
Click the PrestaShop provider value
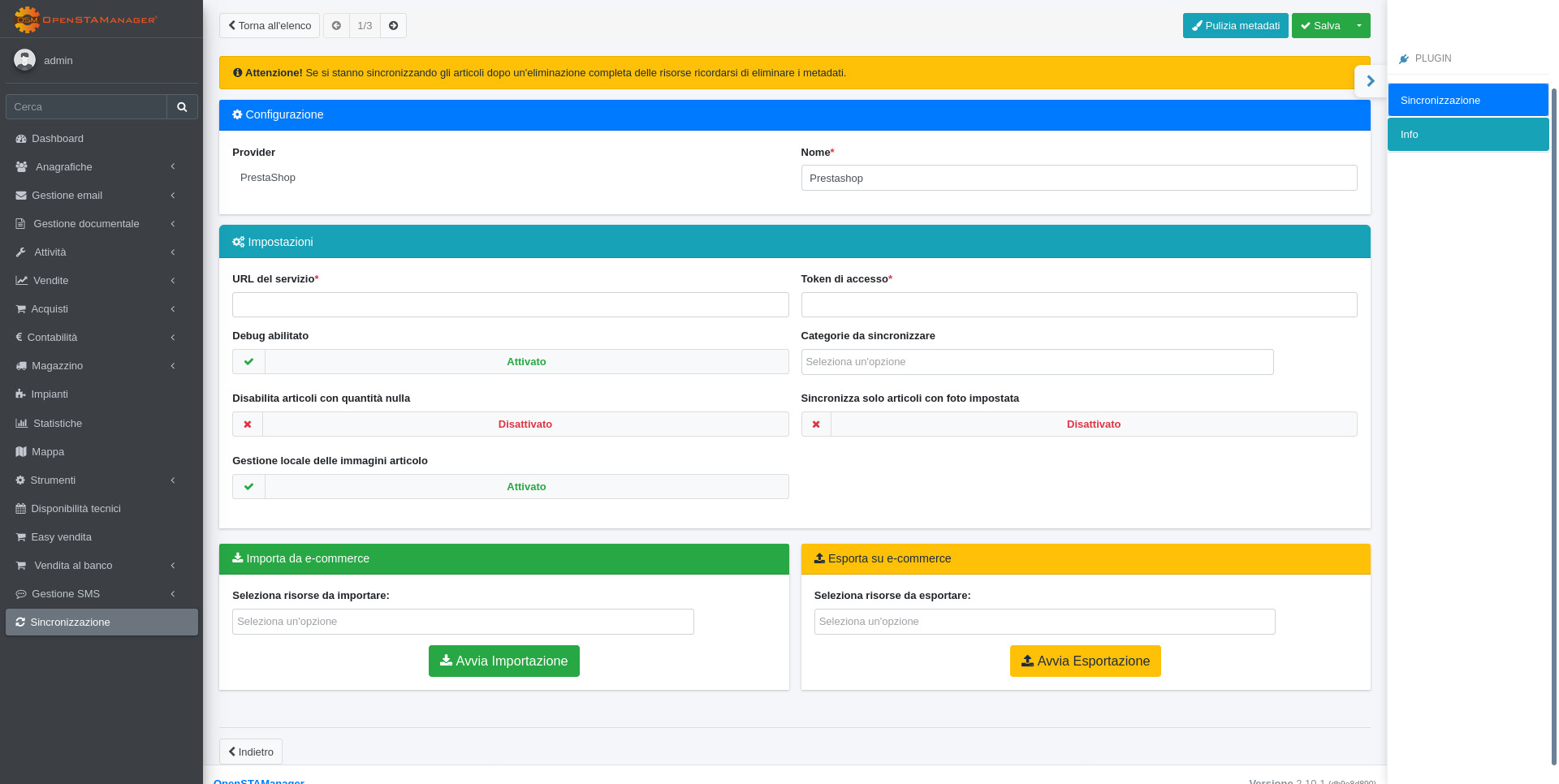(268, 178)
